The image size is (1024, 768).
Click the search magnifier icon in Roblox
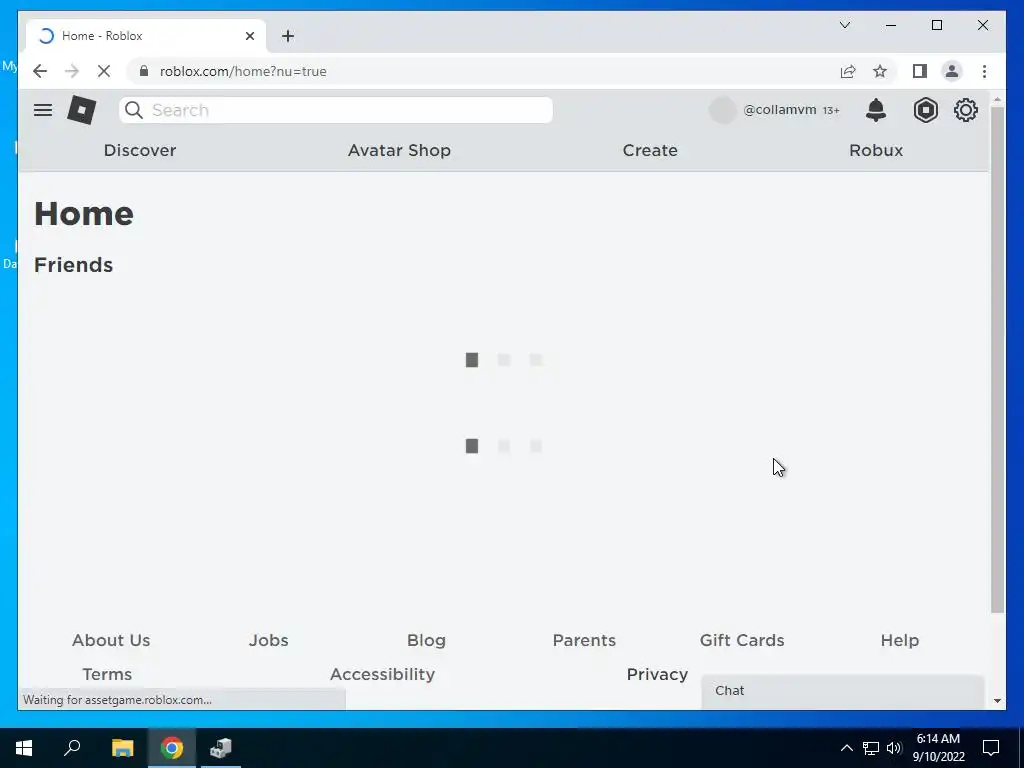pyautogui.click(x=134, y=110)
